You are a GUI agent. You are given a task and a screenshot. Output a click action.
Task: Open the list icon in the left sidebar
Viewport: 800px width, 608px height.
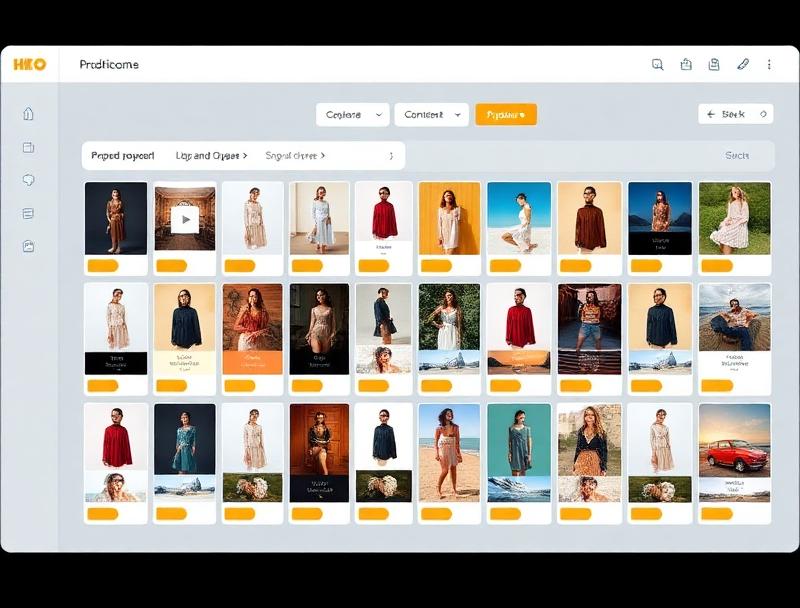[28, 213]
